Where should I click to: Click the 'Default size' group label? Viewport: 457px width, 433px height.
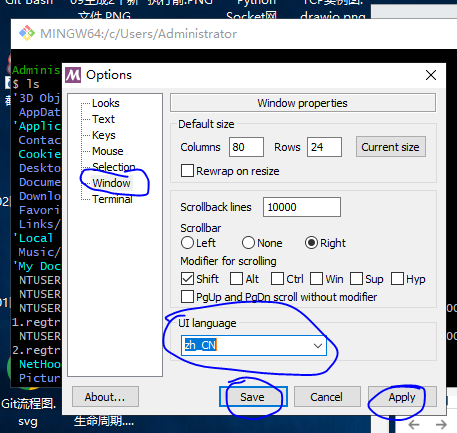pyautogui.click(x=206, y=124)
